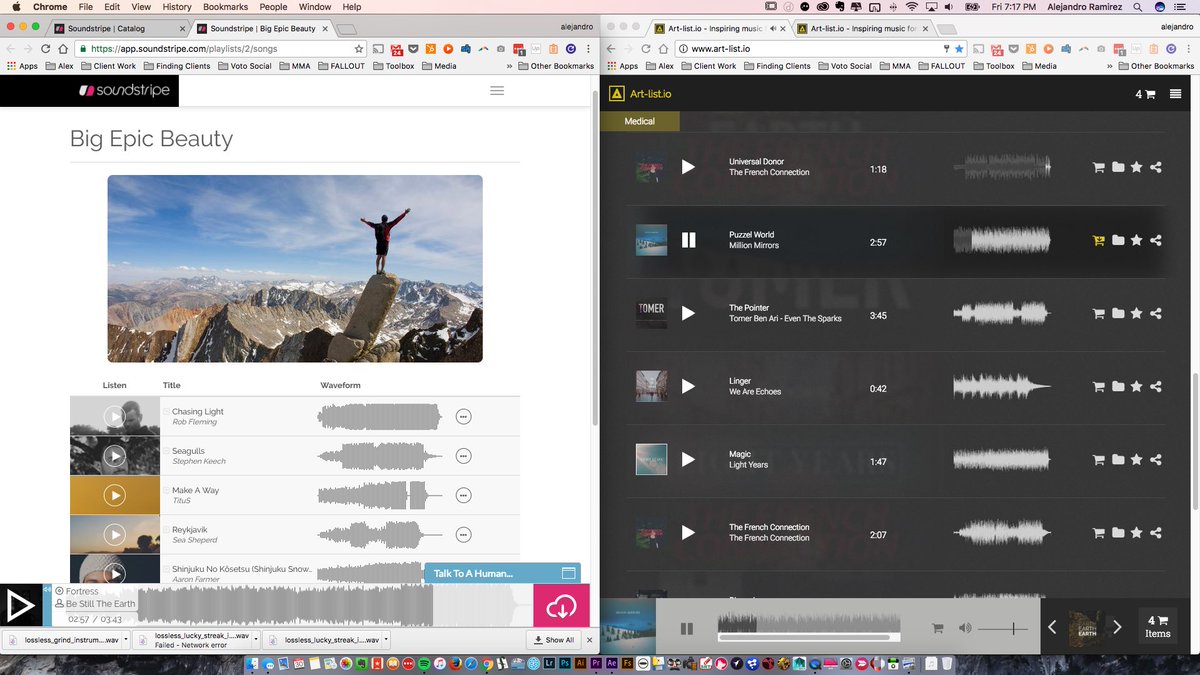Save The Pointer track to a folder
1200x675 pixels.
[x=1118, y=313]
